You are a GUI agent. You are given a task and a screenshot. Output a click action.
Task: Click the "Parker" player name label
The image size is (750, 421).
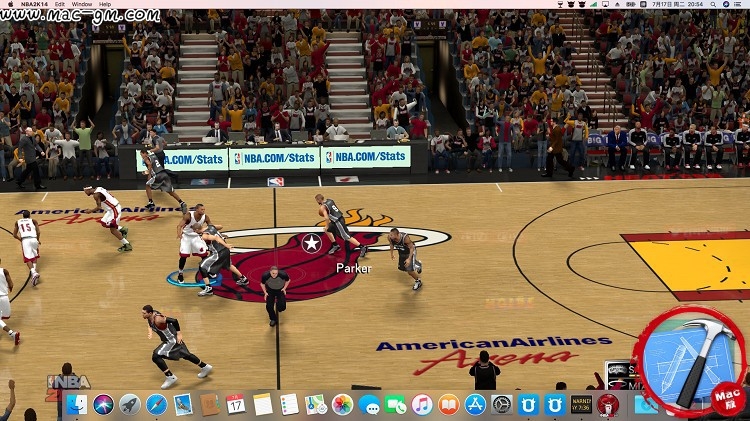(x=354, y=268)
